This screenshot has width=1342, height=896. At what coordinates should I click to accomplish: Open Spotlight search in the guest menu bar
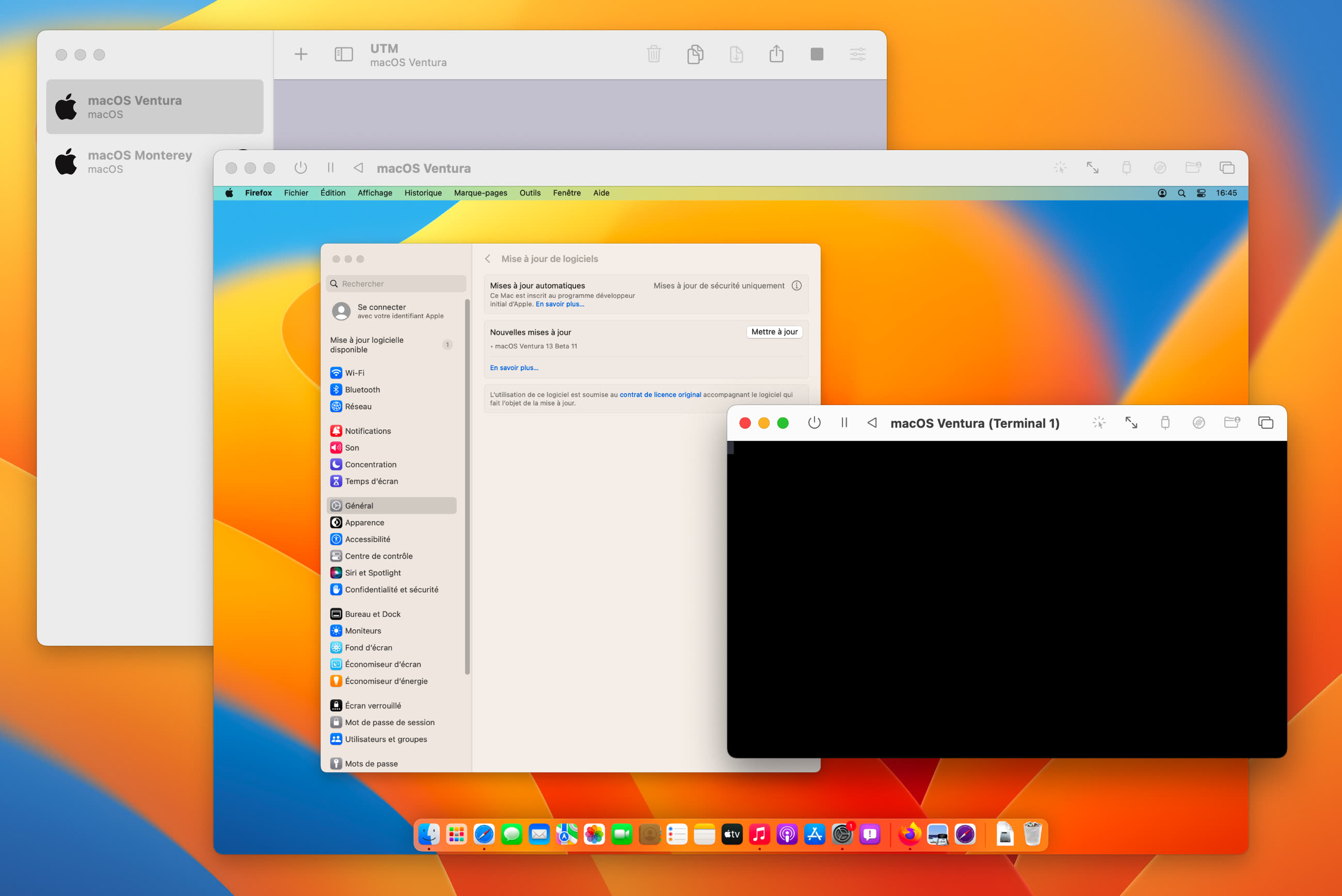pyautogui.click(x=1181, y=193)
